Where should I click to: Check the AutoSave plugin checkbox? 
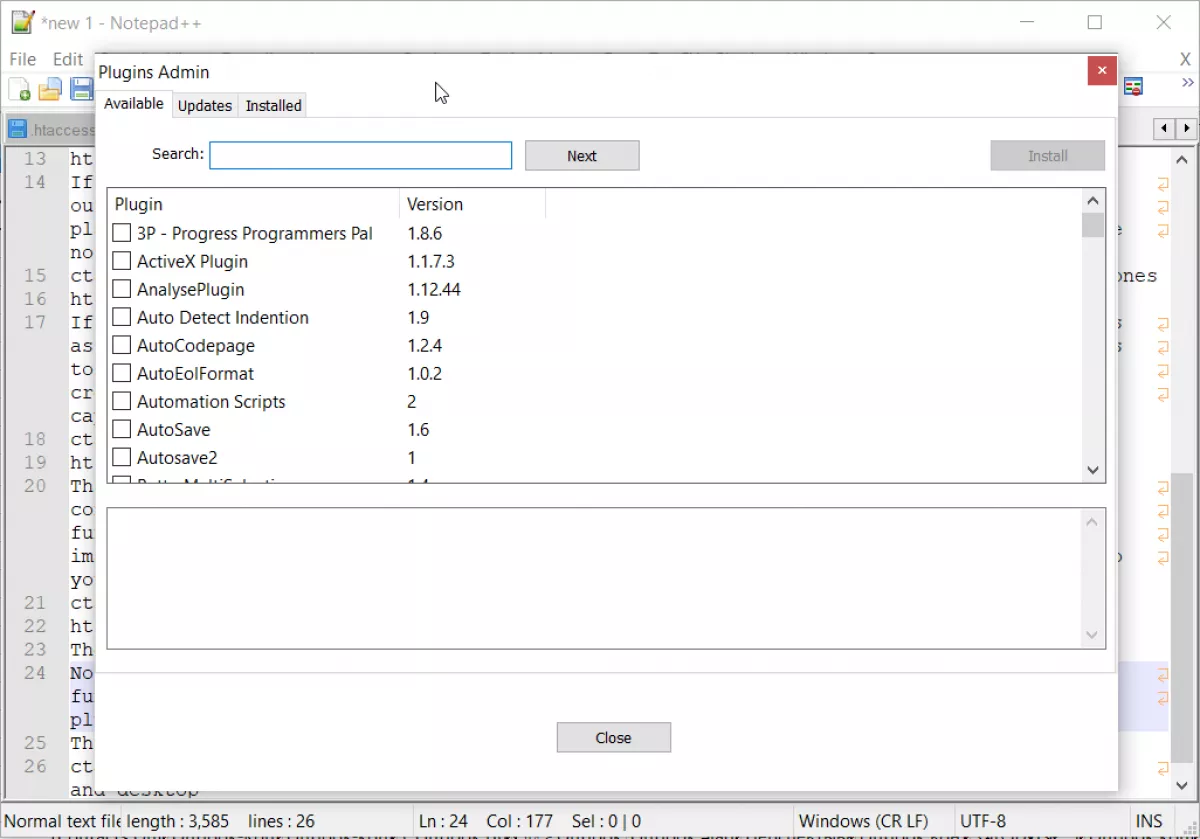pyautogui.click(x=121, y=429)
